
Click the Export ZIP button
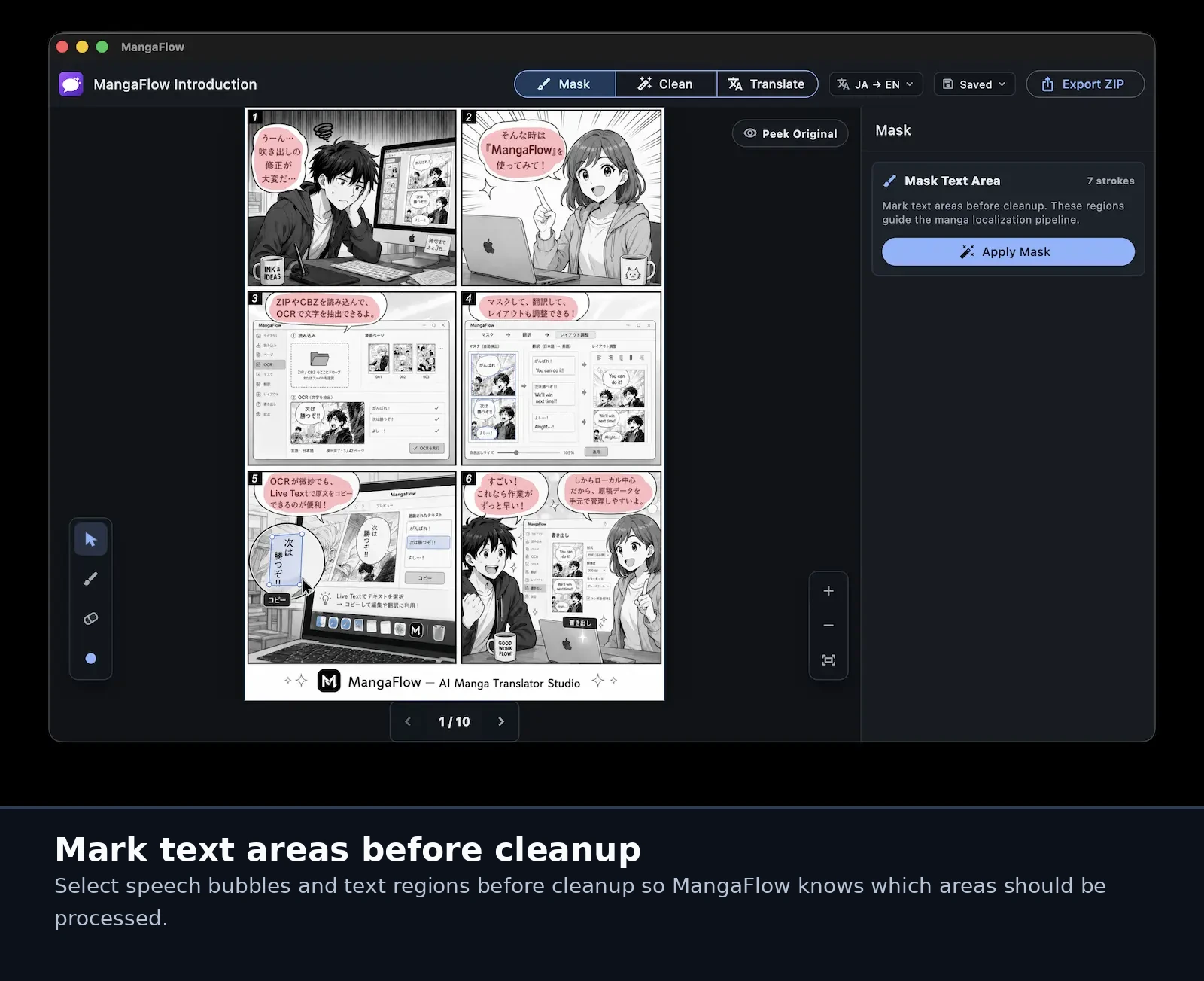click(x=1085, y=84)
